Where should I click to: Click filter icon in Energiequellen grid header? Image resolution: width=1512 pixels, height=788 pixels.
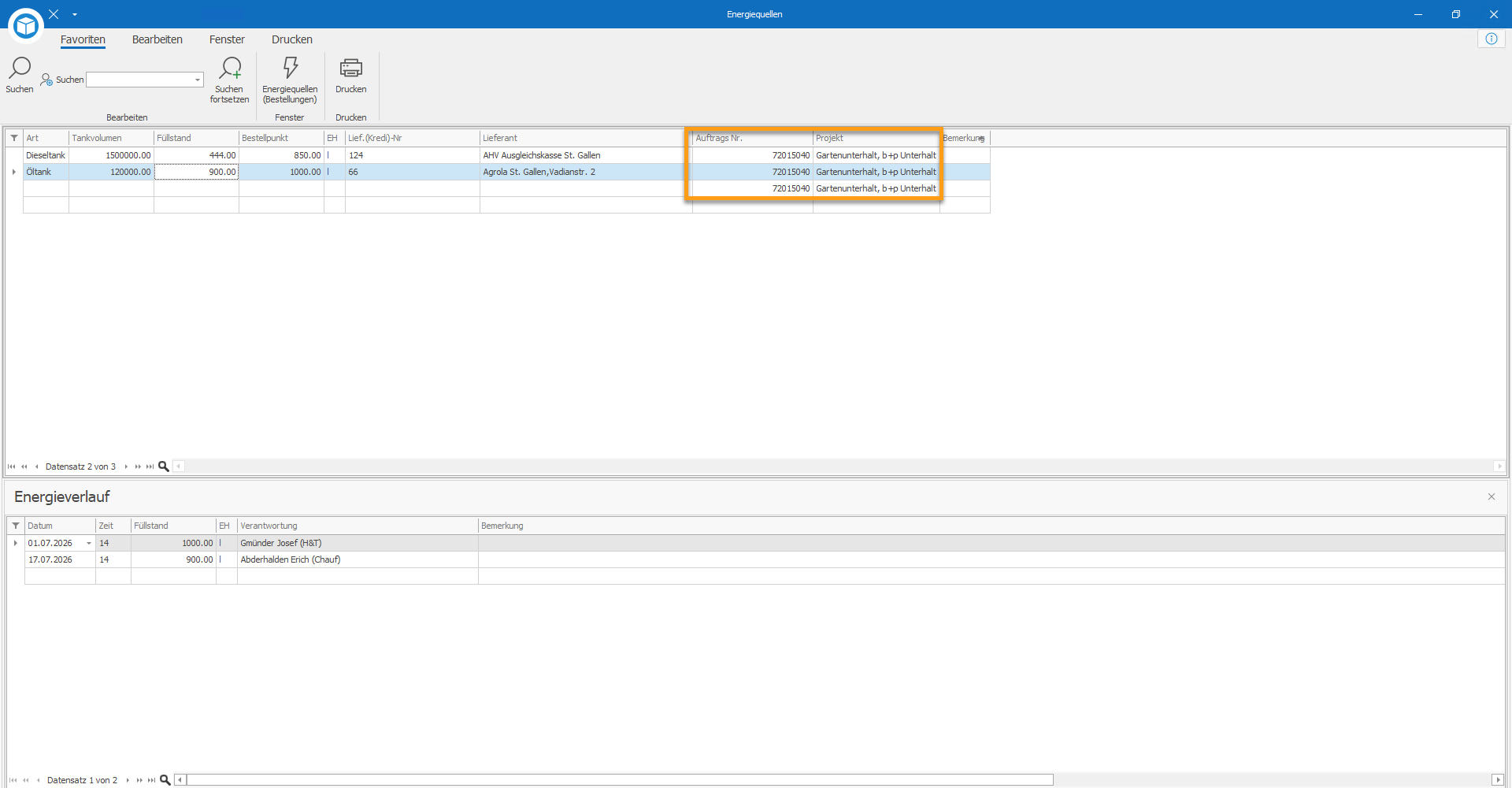(x=14, y=138)
